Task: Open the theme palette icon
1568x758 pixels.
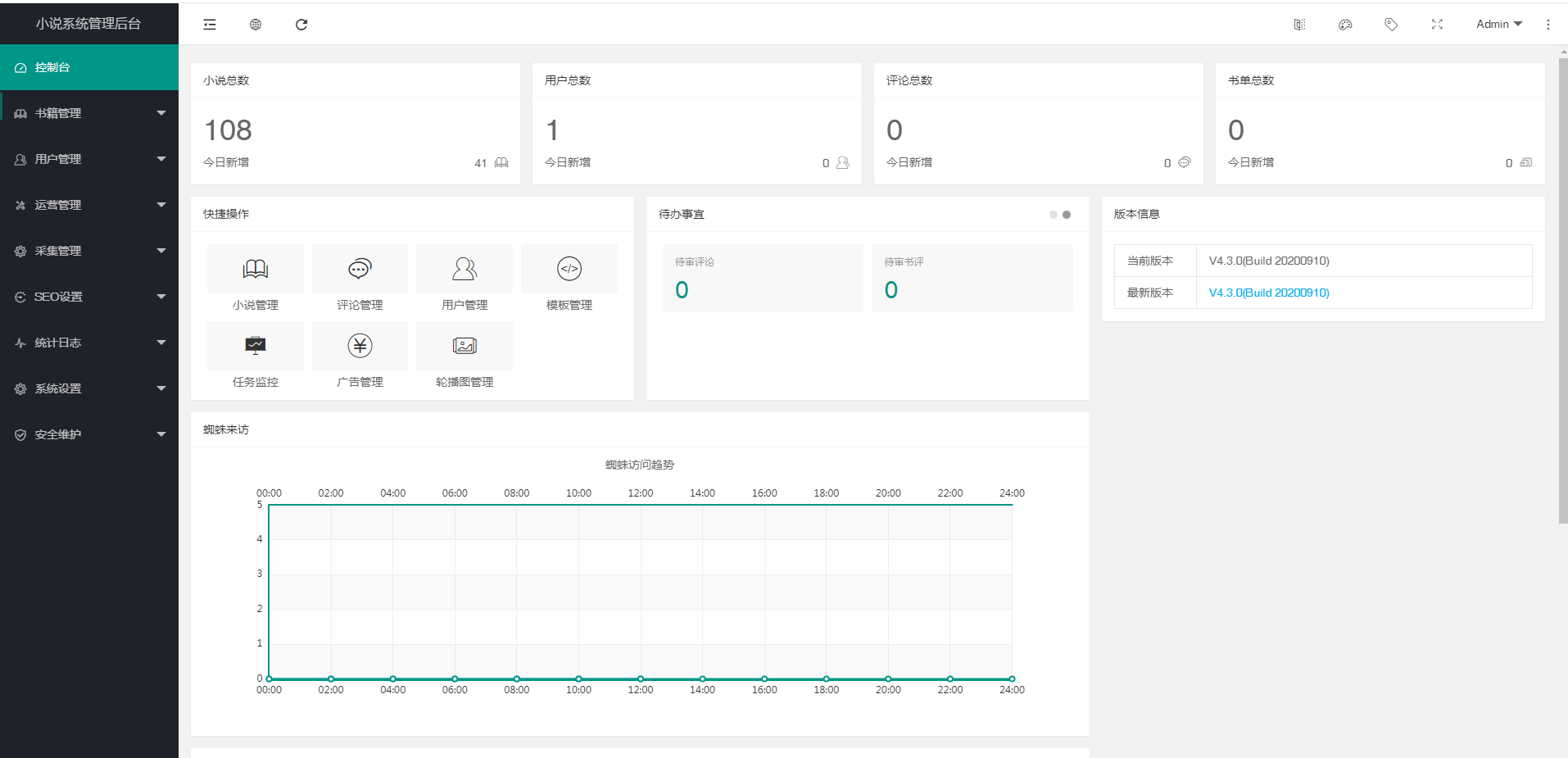Action: point(1345,25)
